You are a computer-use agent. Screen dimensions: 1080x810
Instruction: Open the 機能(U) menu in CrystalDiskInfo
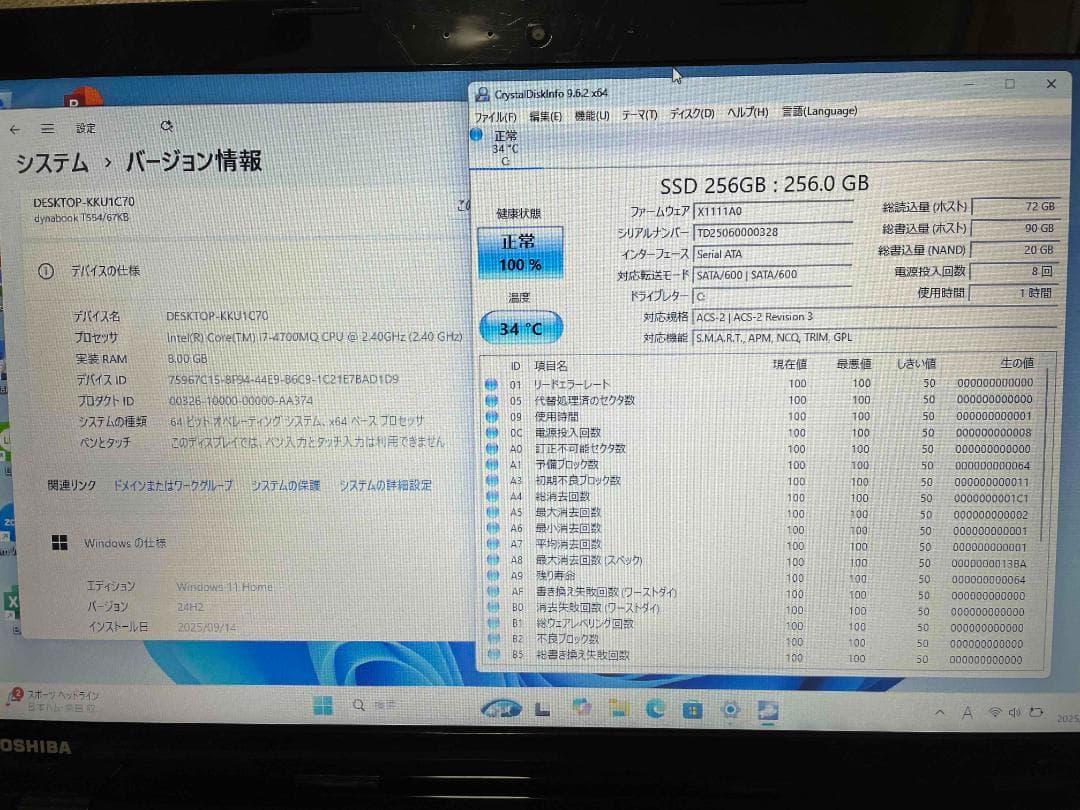coord(592,113)
